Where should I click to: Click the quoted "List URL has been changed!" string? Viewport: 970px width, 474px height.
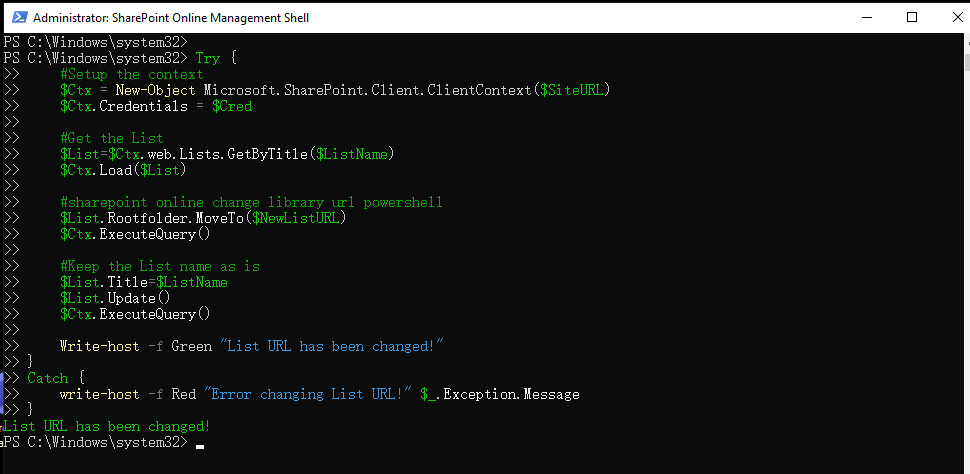[x=332, y=346]
